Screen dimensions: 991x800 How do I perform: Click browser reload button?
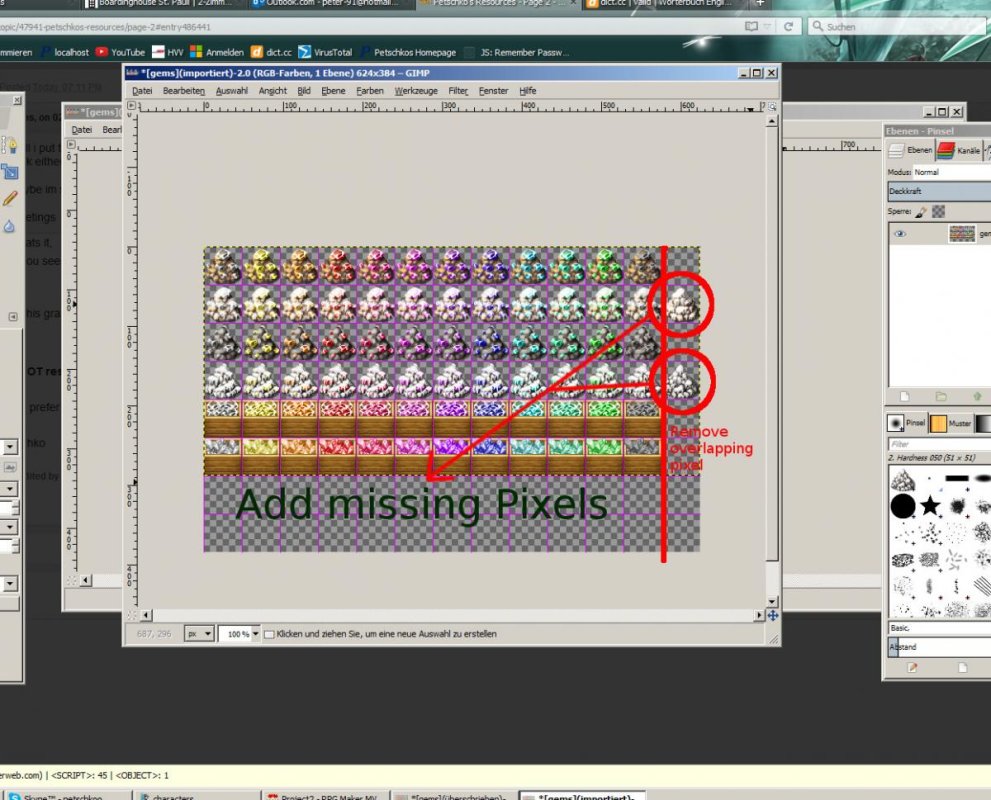click(788, 27)
